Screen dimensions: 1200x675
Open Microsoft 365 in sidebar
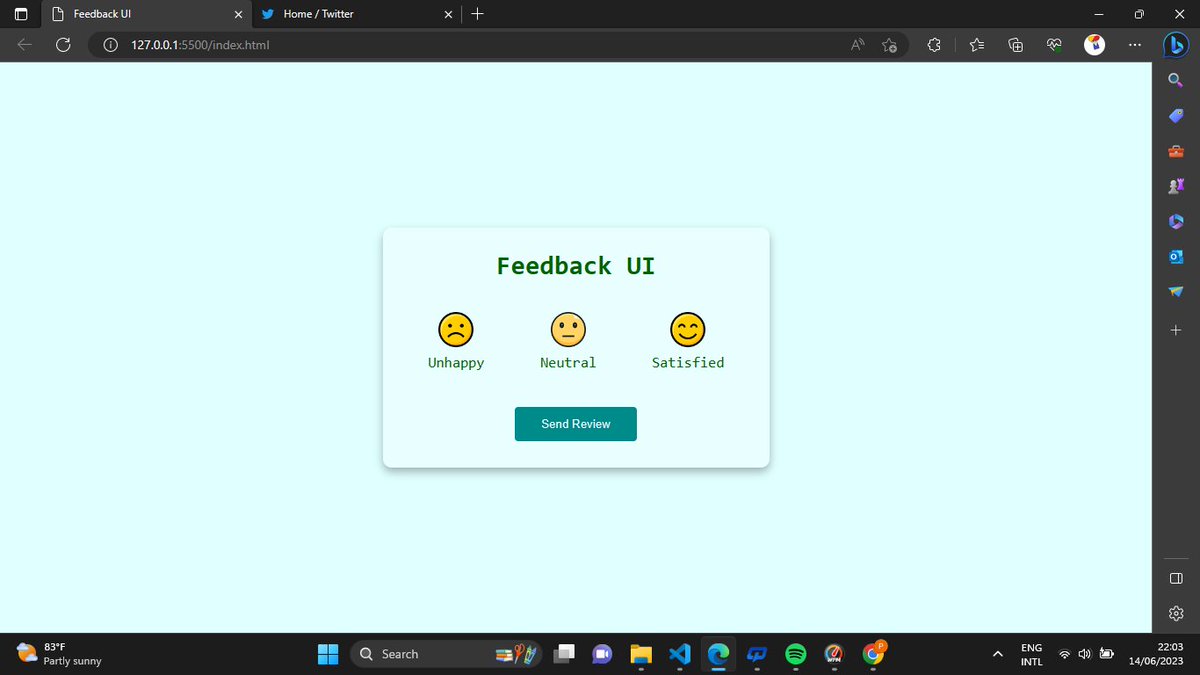pos(1176,221)
